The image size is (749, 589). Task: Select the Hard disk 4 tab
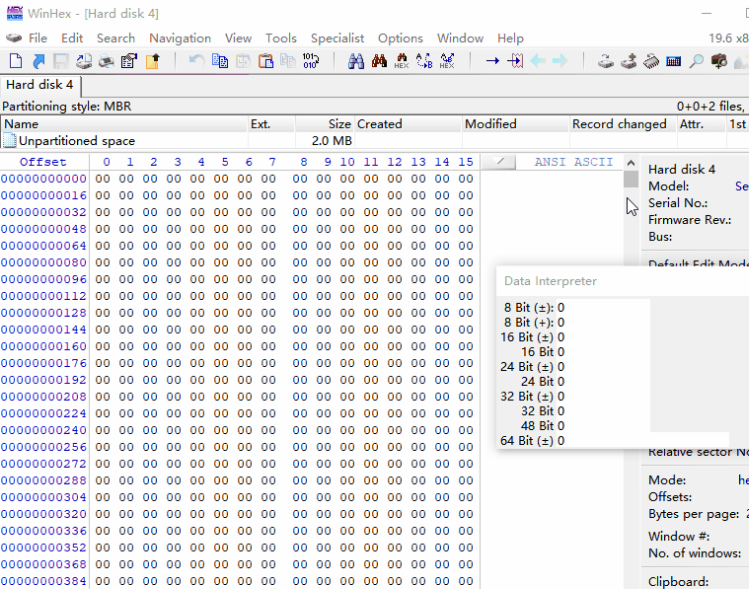(x=40, y=85)
